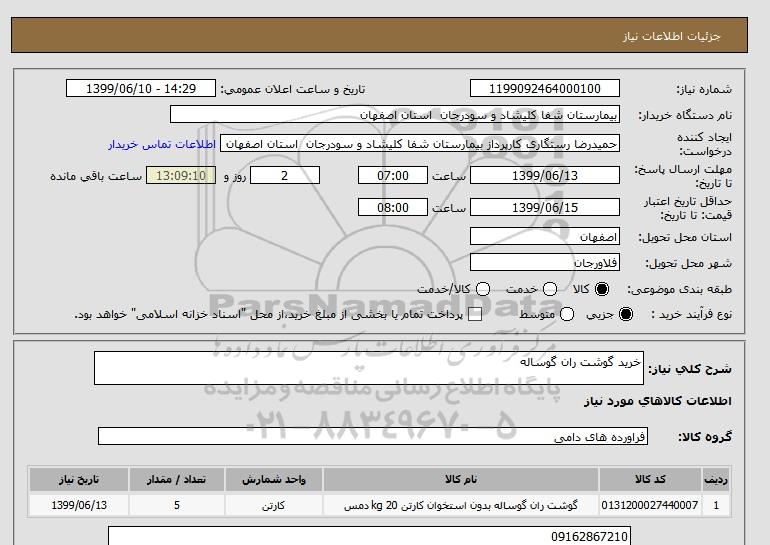This screenshot has height=545, width=770.
Task: Click the تاریخ نیاز column header
Action: point(79,479)
